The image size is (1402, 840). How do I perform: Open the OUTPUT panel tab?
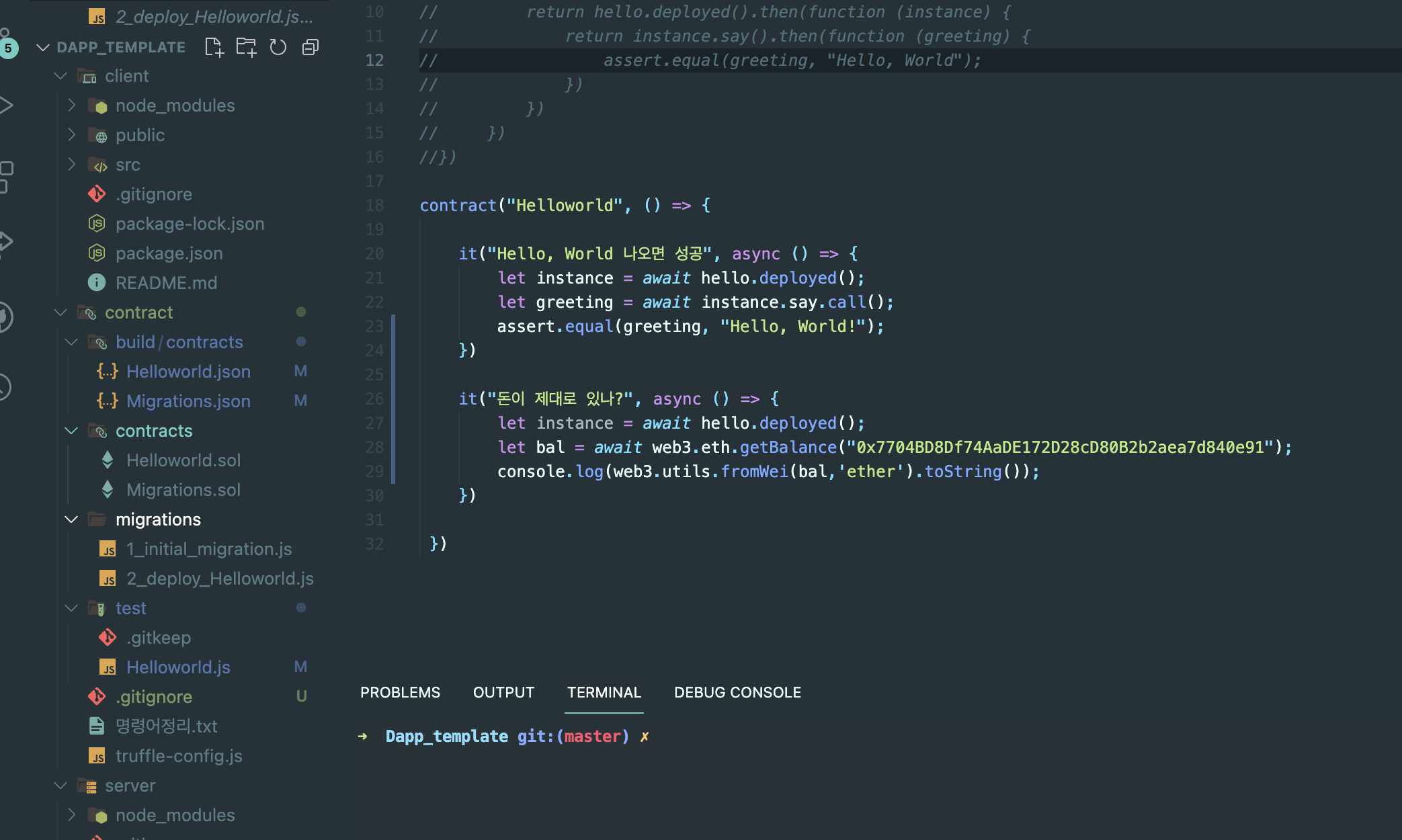pos(503,692)
